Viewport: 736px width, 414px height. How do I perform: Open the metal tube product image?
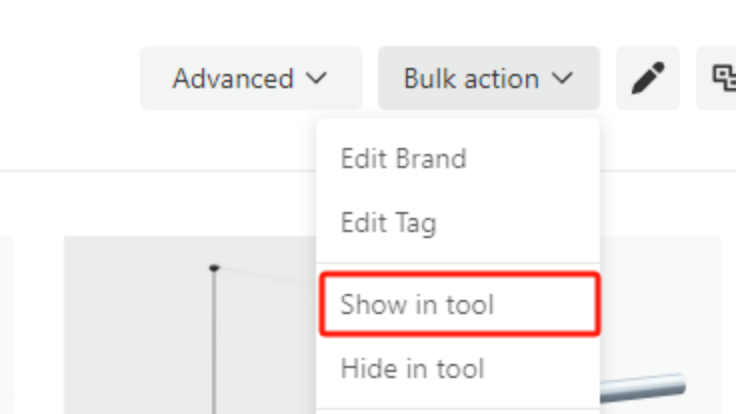643,389
